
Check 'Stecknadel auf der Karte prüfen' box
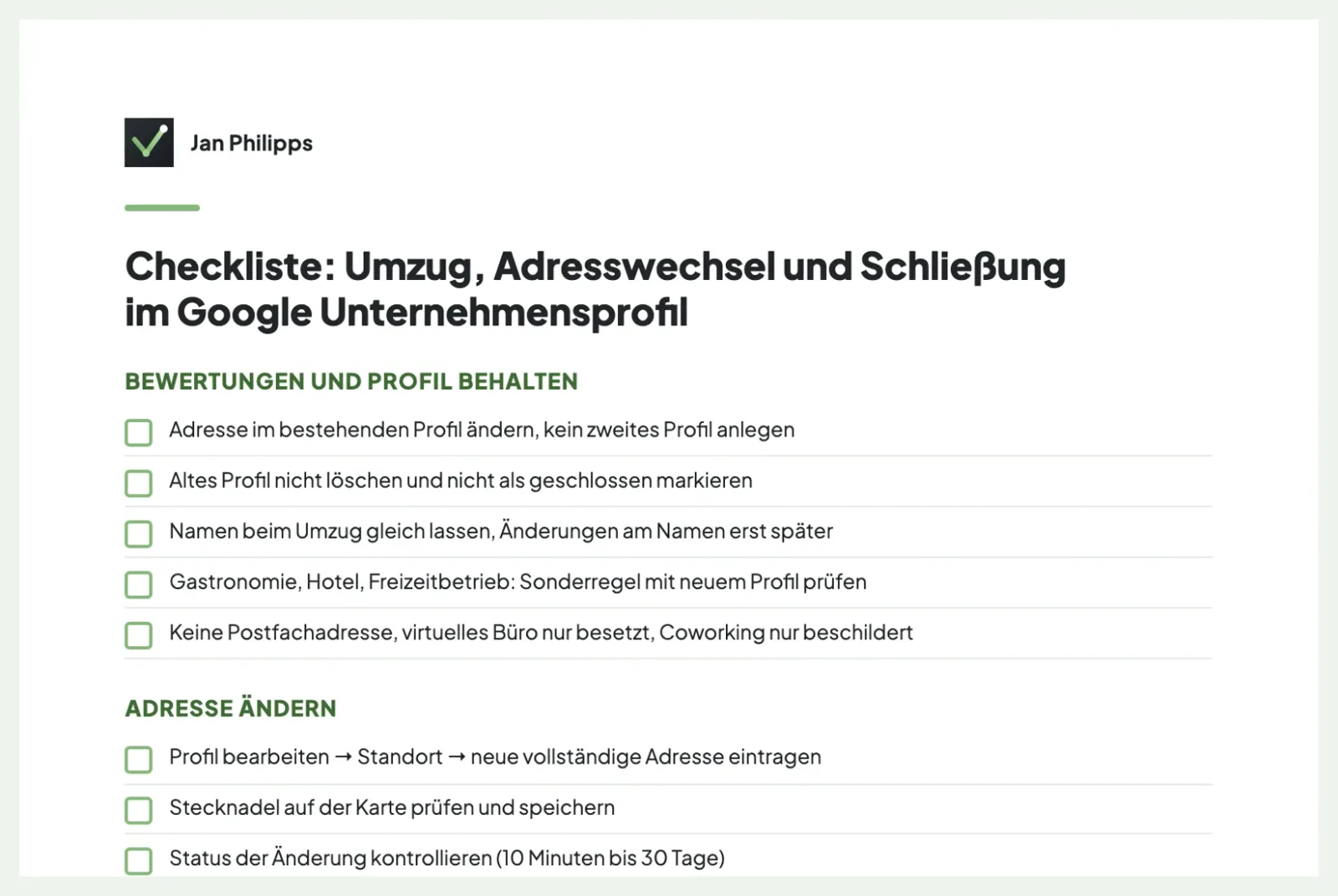click(139, 810)
